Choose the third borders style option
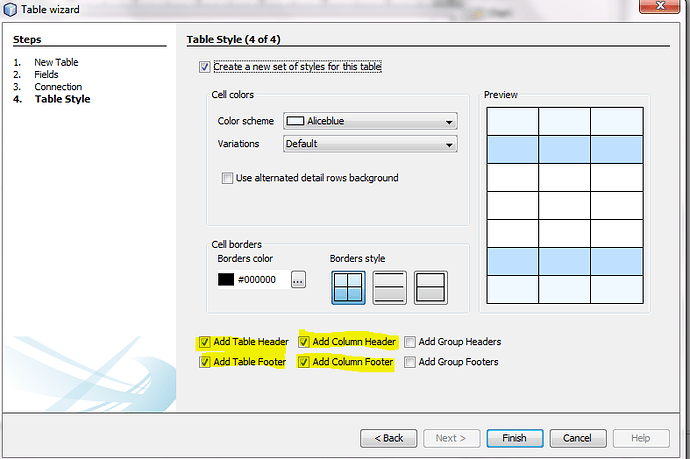The height and width of the screenshot is (459, 690). tap(430, 287)
